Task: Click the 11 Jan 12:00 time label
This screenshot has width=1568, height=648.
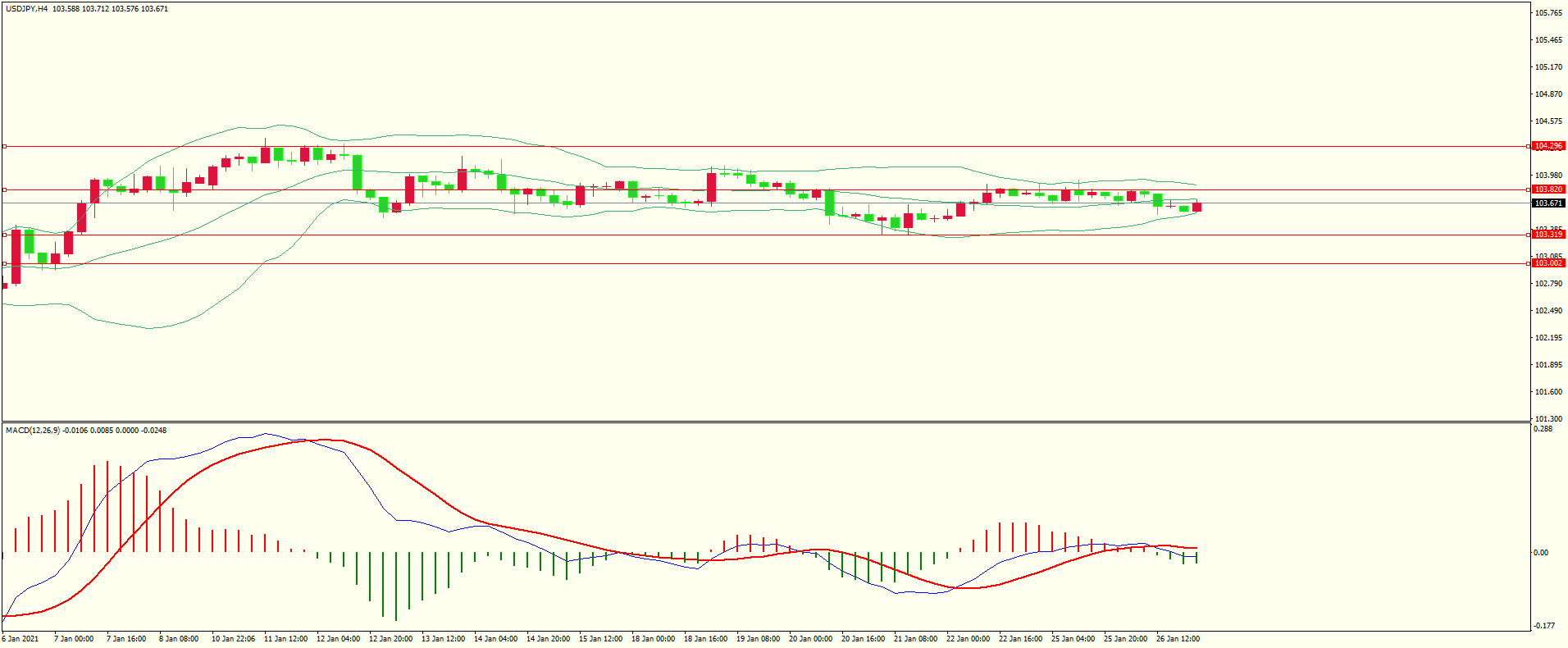Action: point(285,639)
